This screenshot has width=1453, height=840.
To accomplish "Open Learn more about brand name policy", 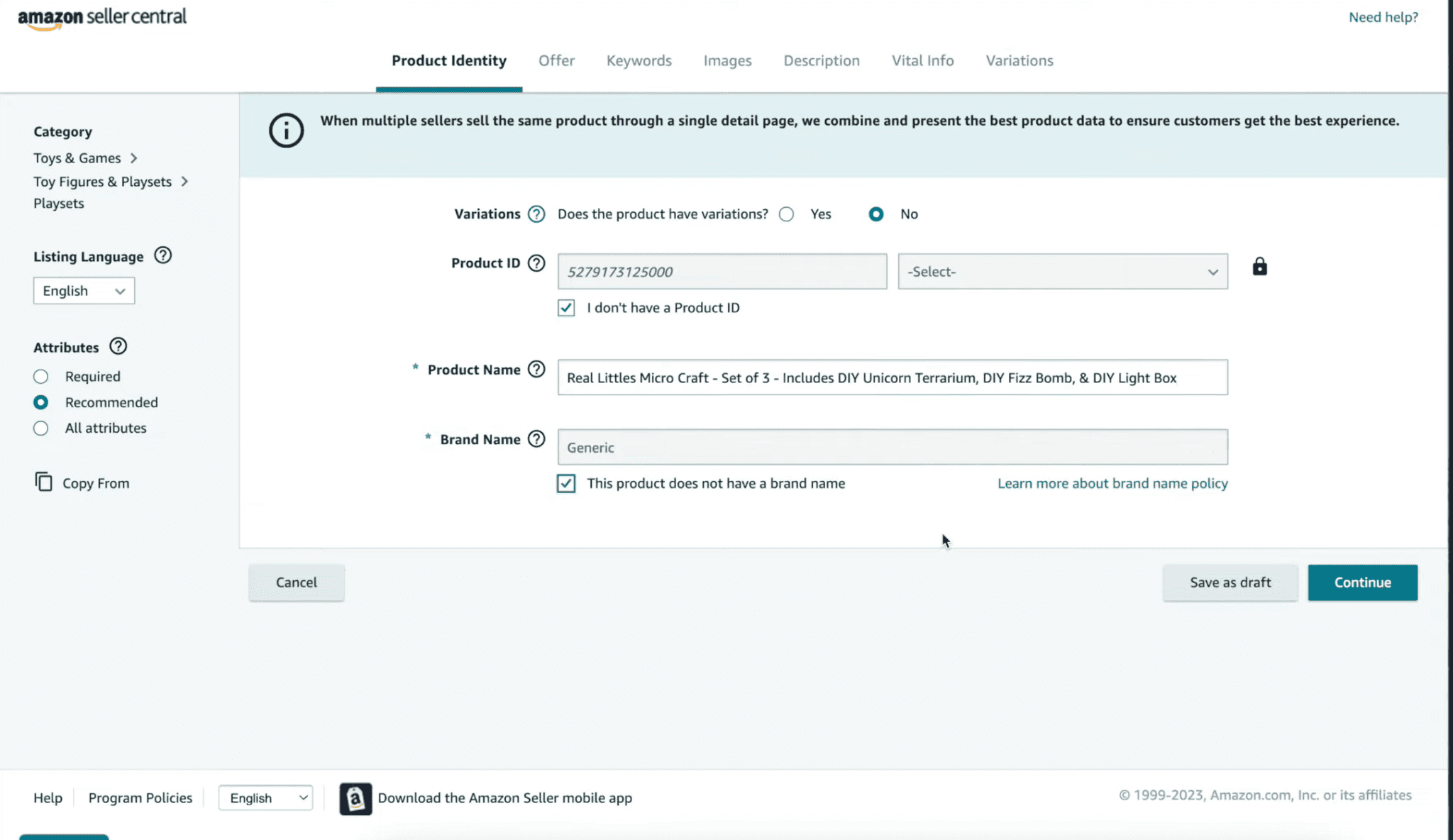I will pyautogui.click(x=1112, y=483).
